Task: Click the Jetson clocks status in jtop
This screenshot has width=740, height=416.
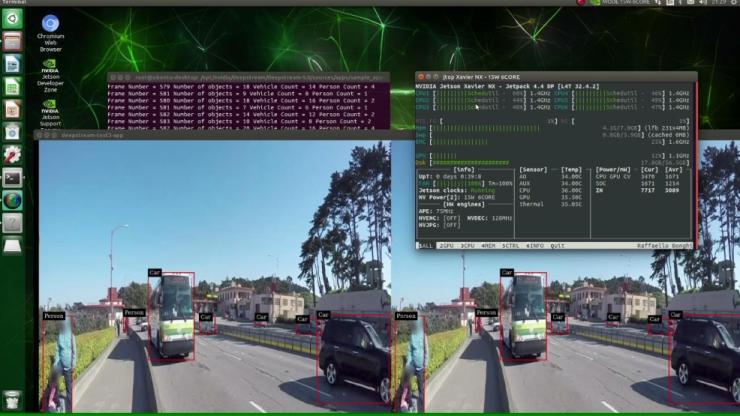Action: coord(457,190)
